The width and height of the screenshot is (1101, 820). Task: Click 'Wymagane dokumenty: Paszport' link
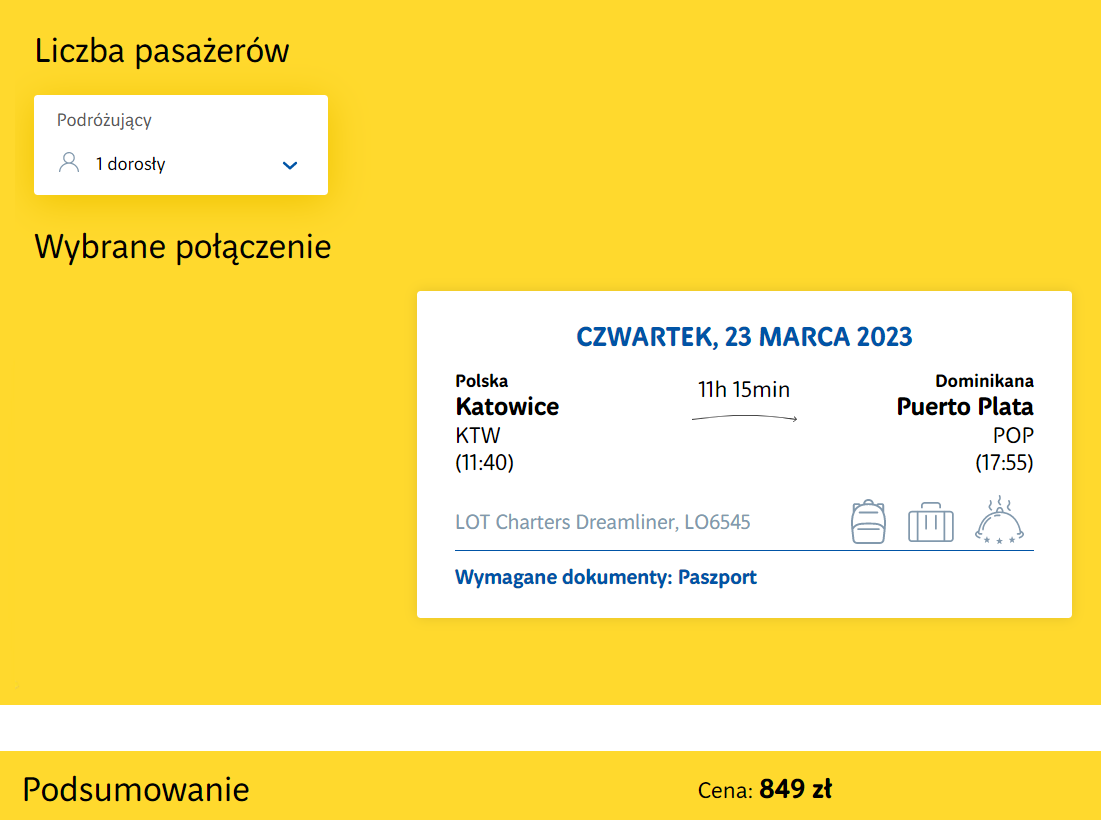(605, 577)
